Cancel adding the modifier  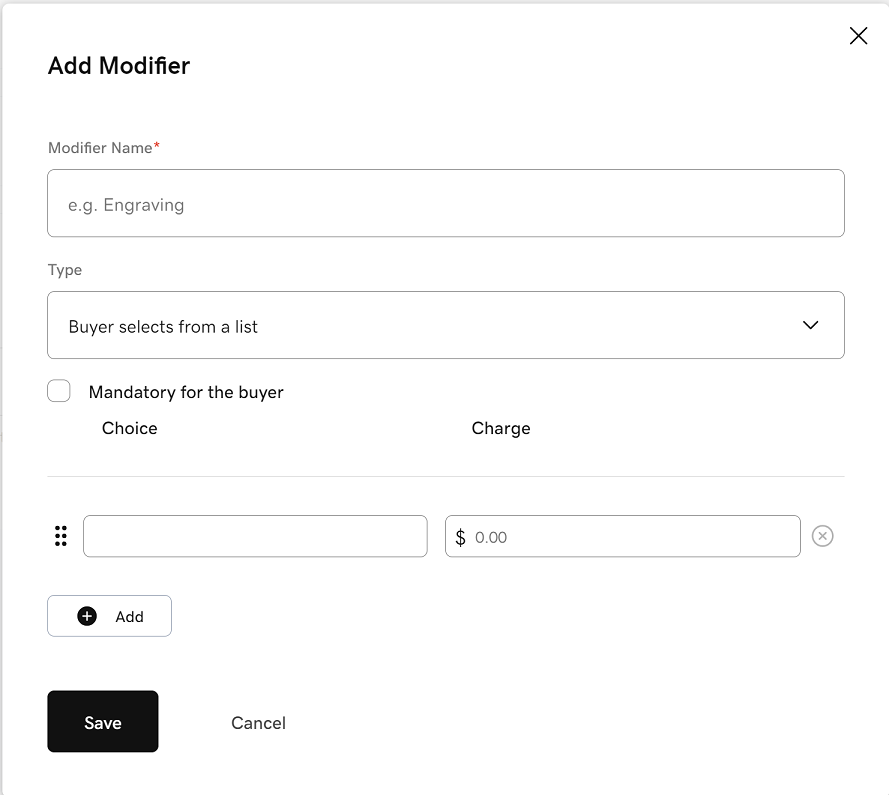[258, 723]
